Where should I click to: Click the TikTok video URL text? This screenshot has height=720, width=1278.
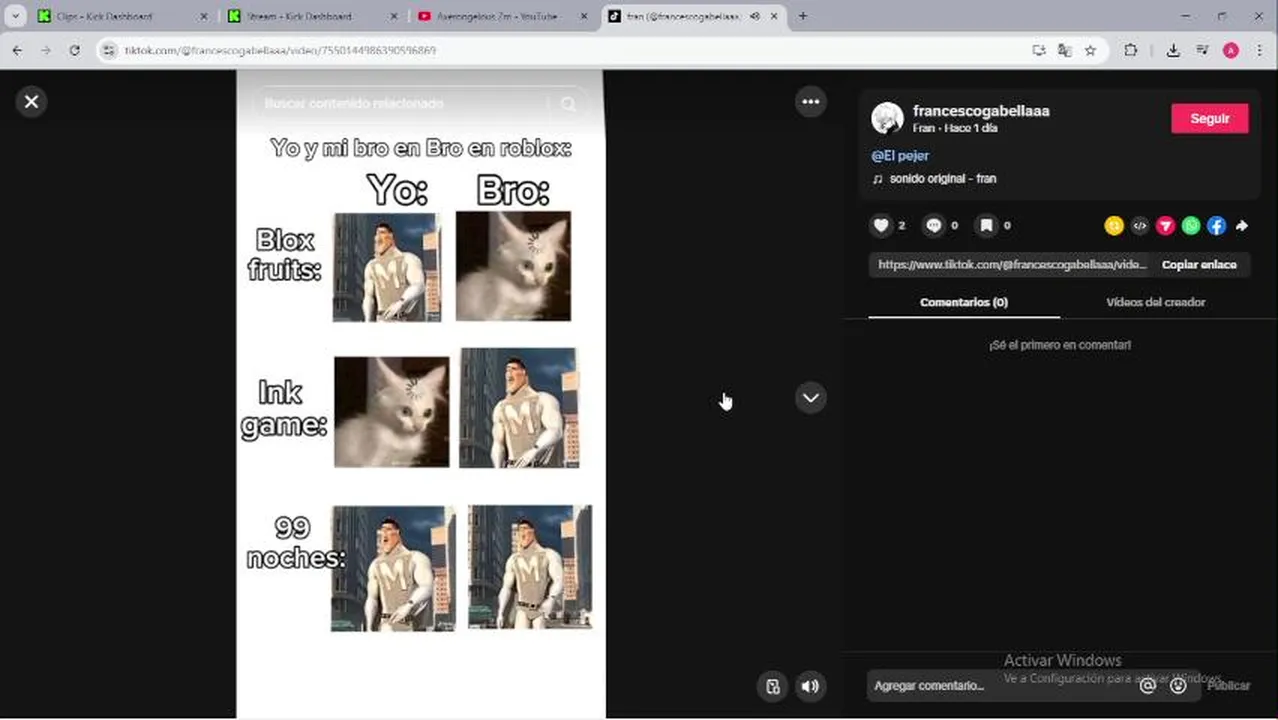(x=1011, y=265)
